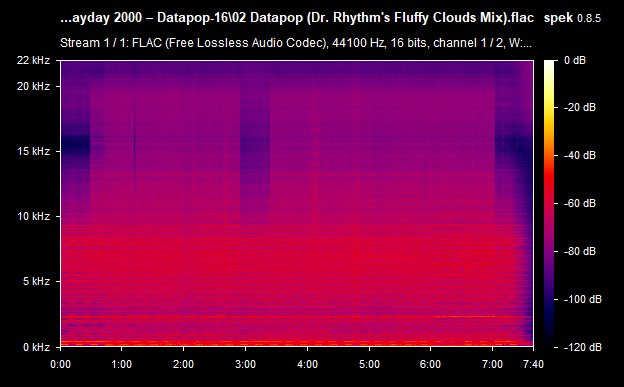This screenshot has width=624, height=387.
Task: Click the '0 kHz' frequency axis label
Action: pyautogui.click(x=36, y=347)
